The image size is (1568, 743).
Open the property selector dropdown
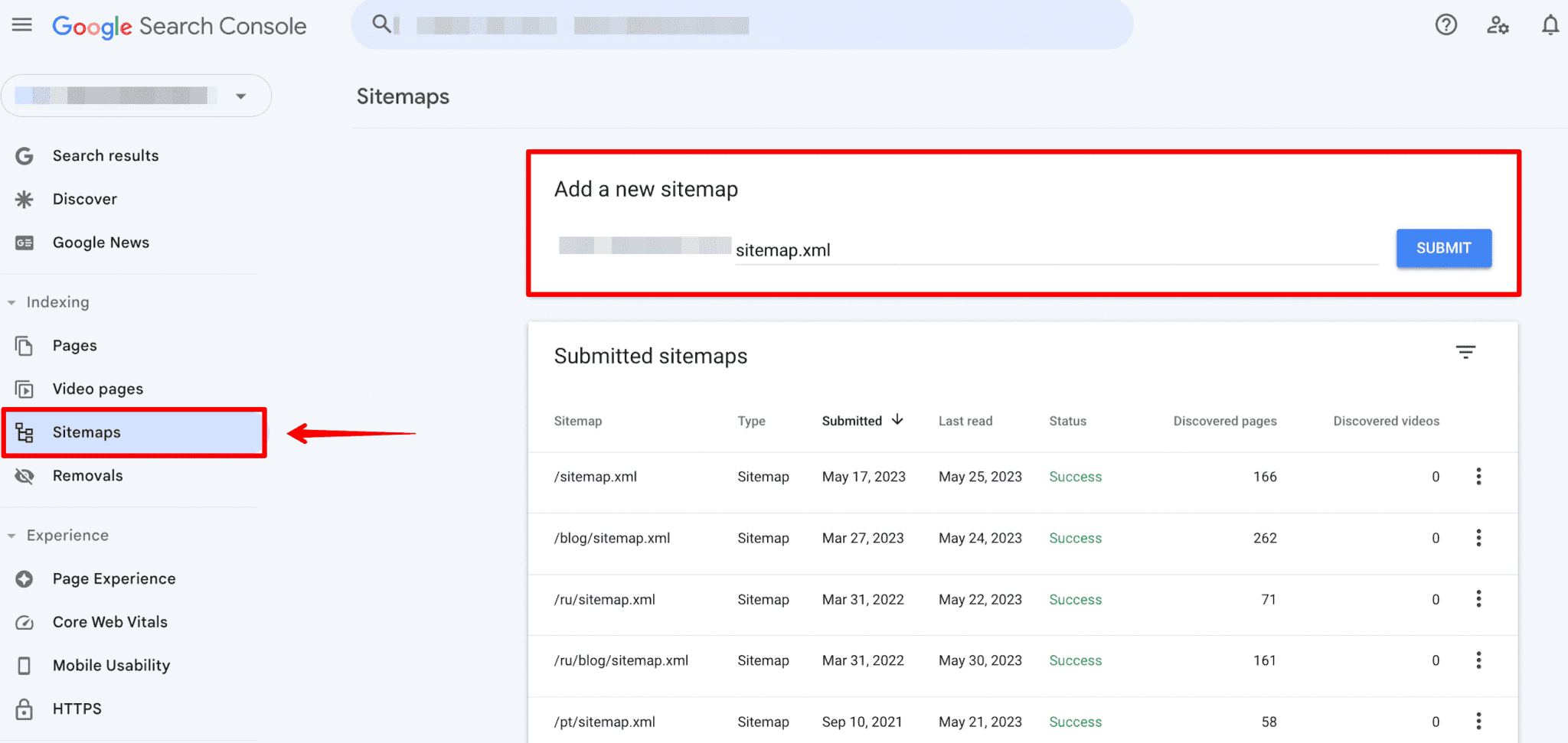pos(136,96)
